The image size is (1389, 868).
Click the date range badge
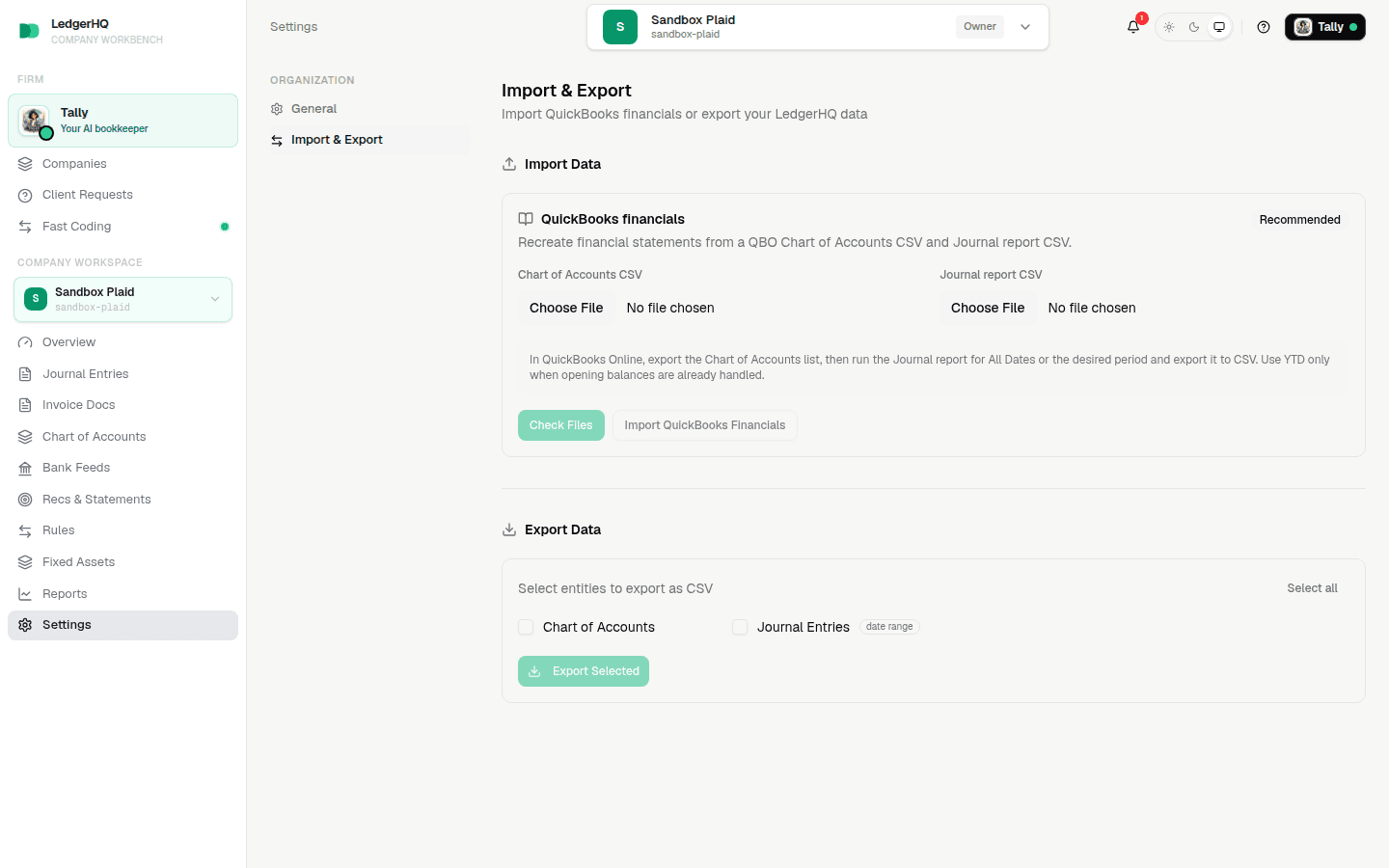click(x=889, y=627)
